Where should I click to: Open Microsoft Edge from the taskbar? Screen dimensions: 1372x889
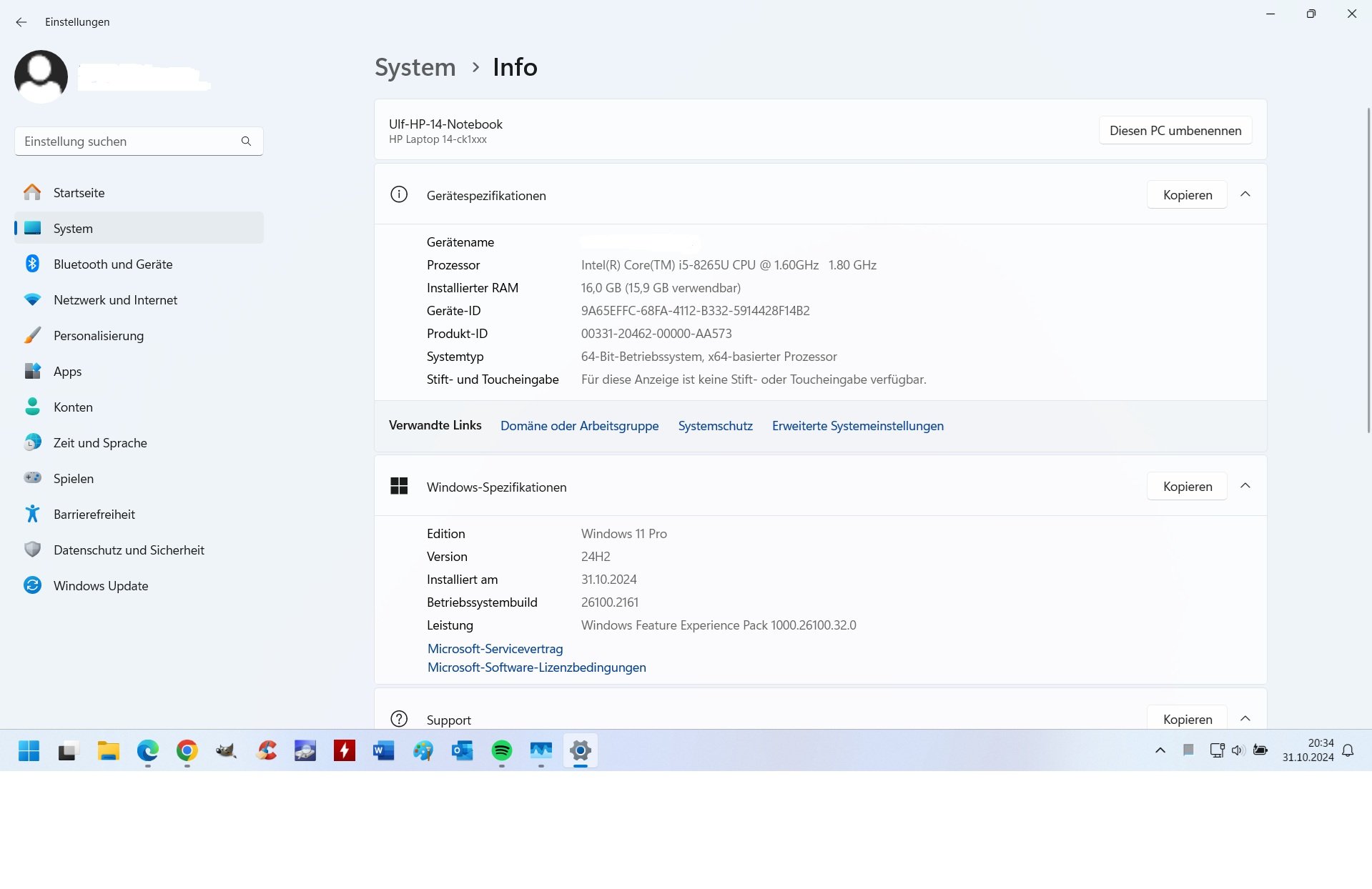coord(148,750)
